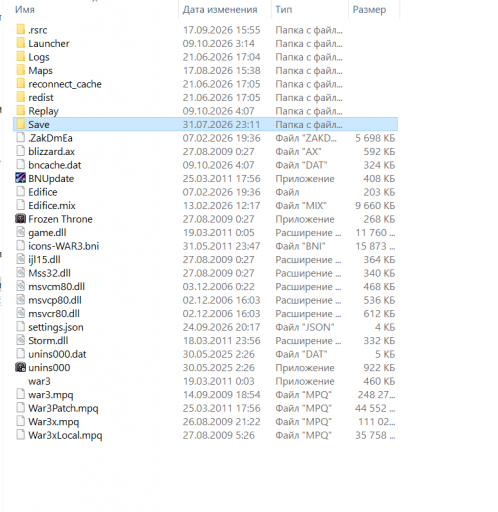Click the Save folder icon

coord(21,124)
